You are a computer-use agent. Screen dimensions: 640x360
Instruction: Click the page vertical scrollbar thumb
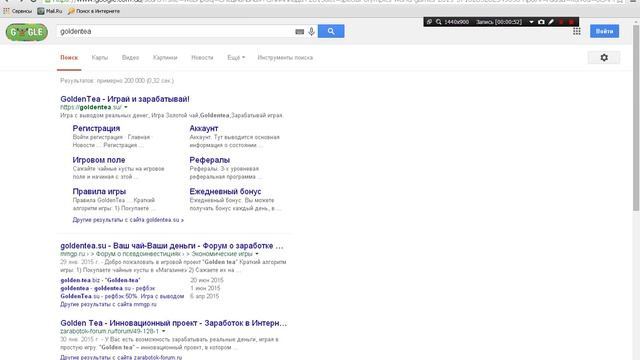click(x=636, y=118)
